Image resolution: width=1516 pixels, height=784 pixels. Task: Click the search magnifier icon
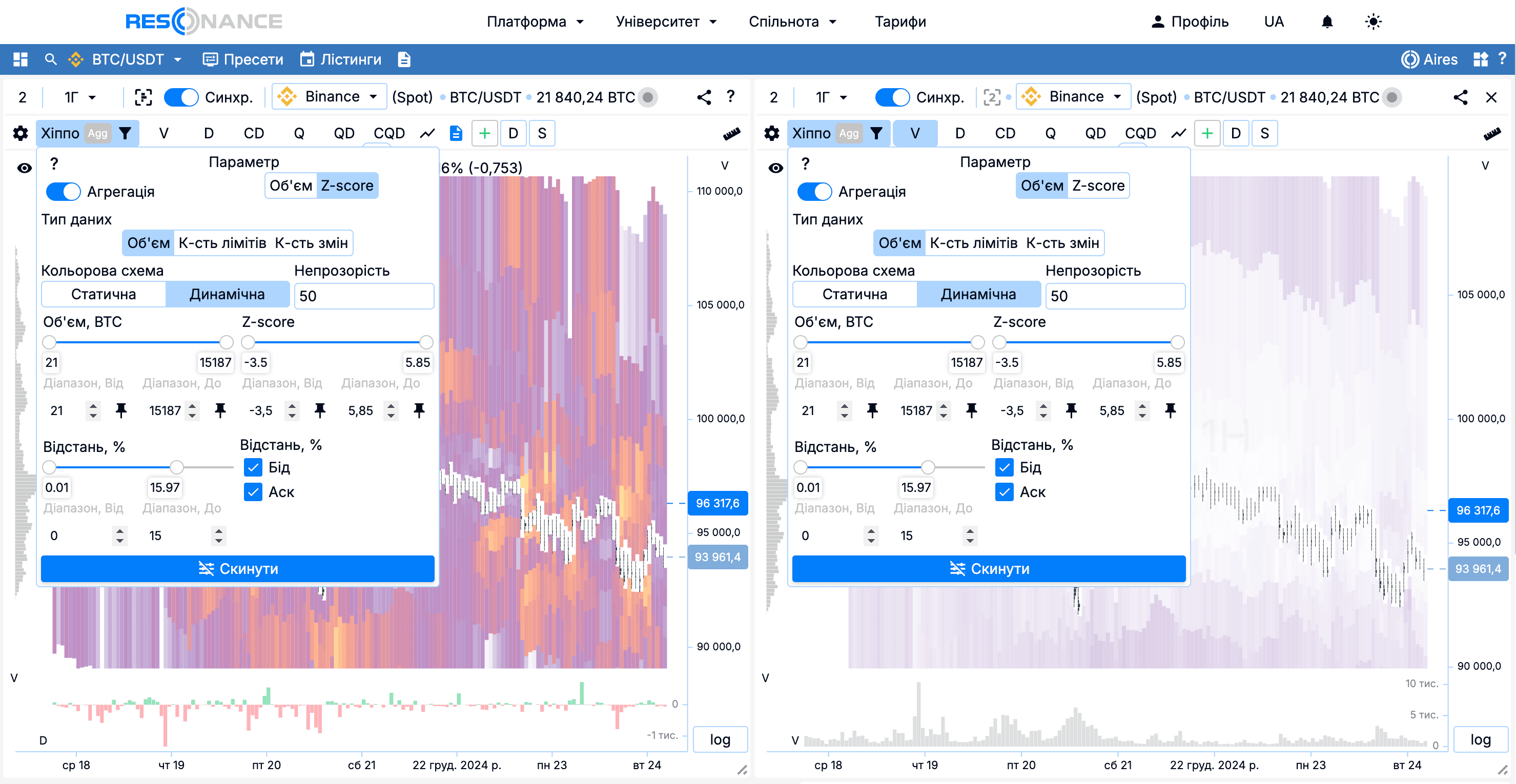[51, 59]
